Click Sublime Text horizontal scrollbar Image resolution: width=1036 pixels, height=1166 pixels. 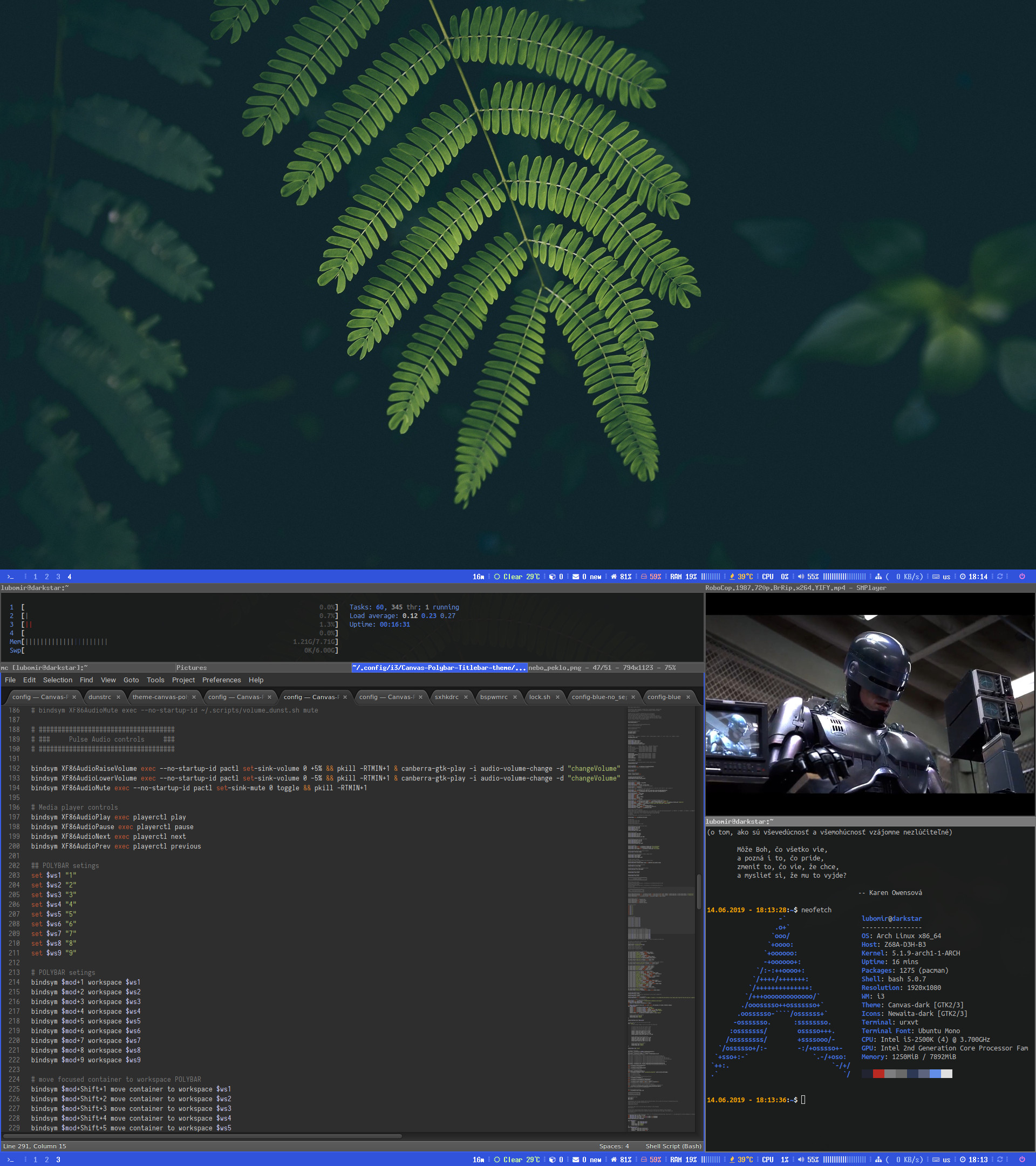(203, 1136)
